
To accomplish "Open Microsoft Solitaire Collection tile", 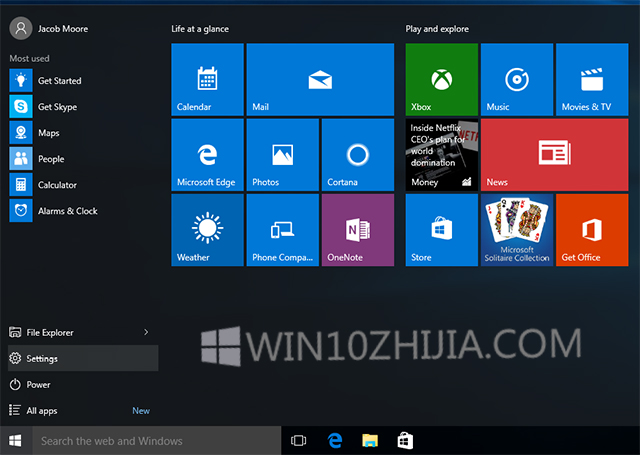I will pos(517,230).
